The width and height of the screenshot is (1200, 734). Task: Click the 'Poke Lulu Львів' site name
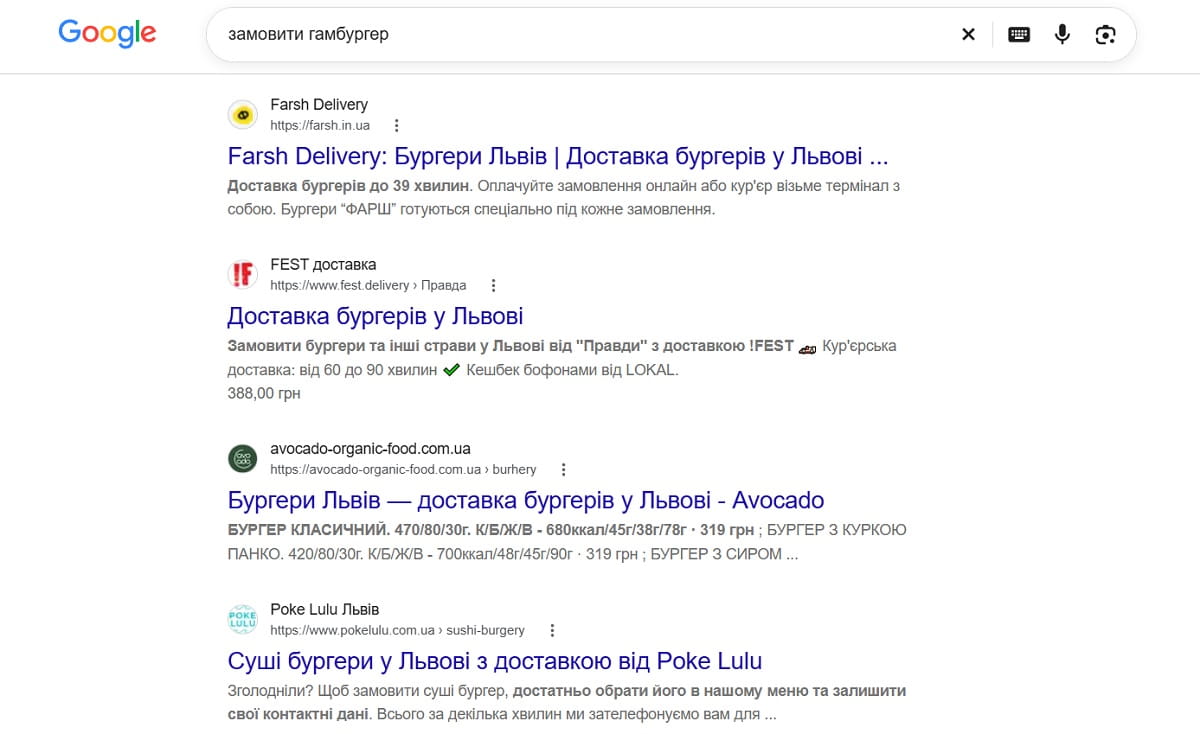pyautogui.click(x=325, y=609)
